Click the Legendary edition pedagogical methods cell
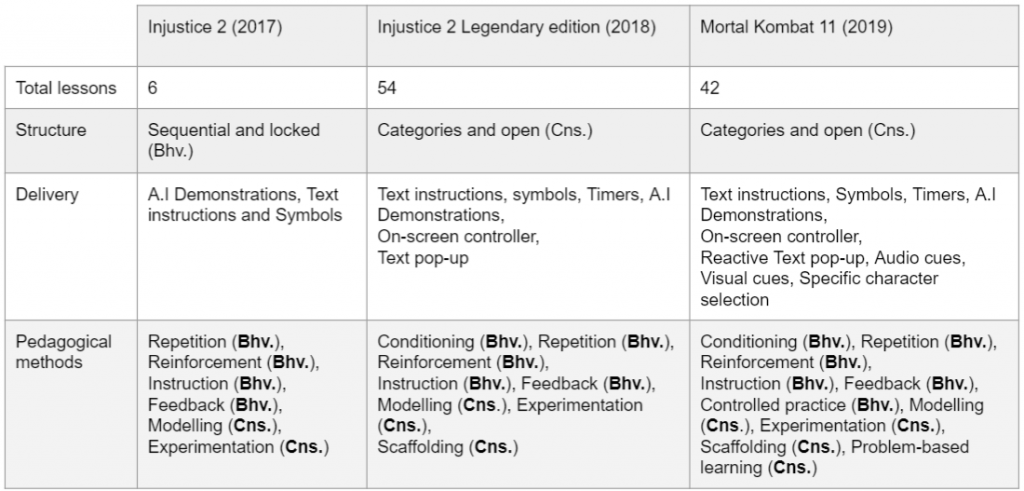 click(525, 394)
